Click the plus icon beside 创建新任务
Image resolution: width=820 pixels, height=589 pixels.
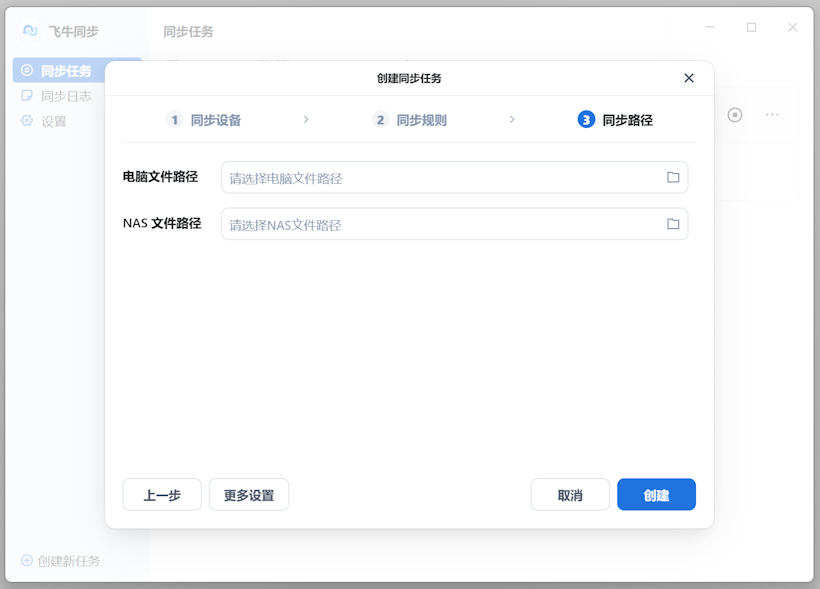(x=28, y=560)
